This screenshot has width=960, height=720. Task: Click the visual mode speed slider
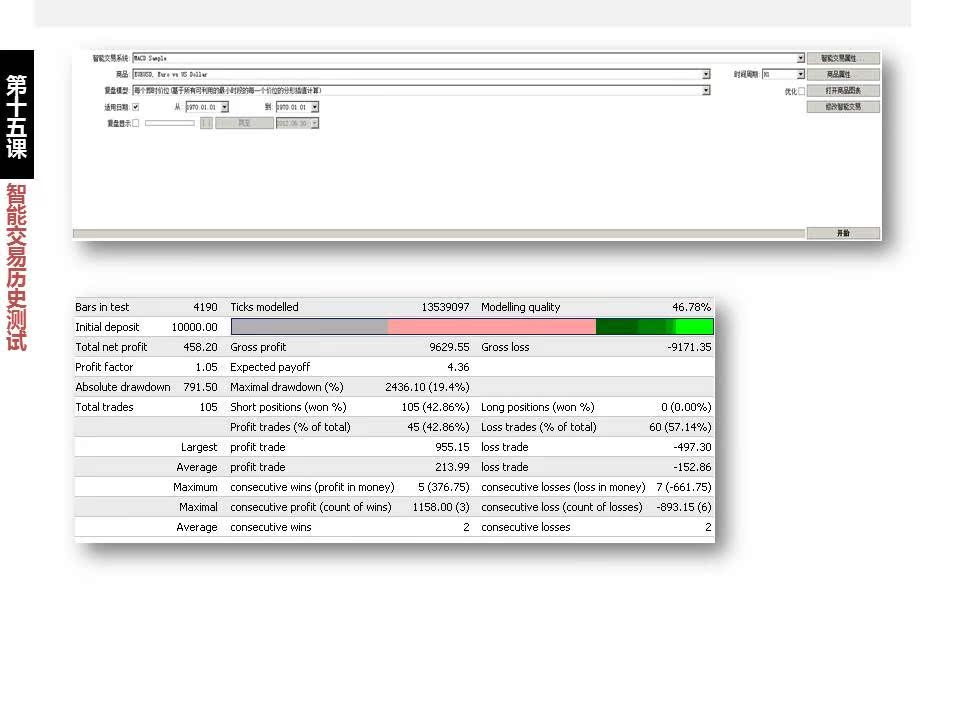170,123
